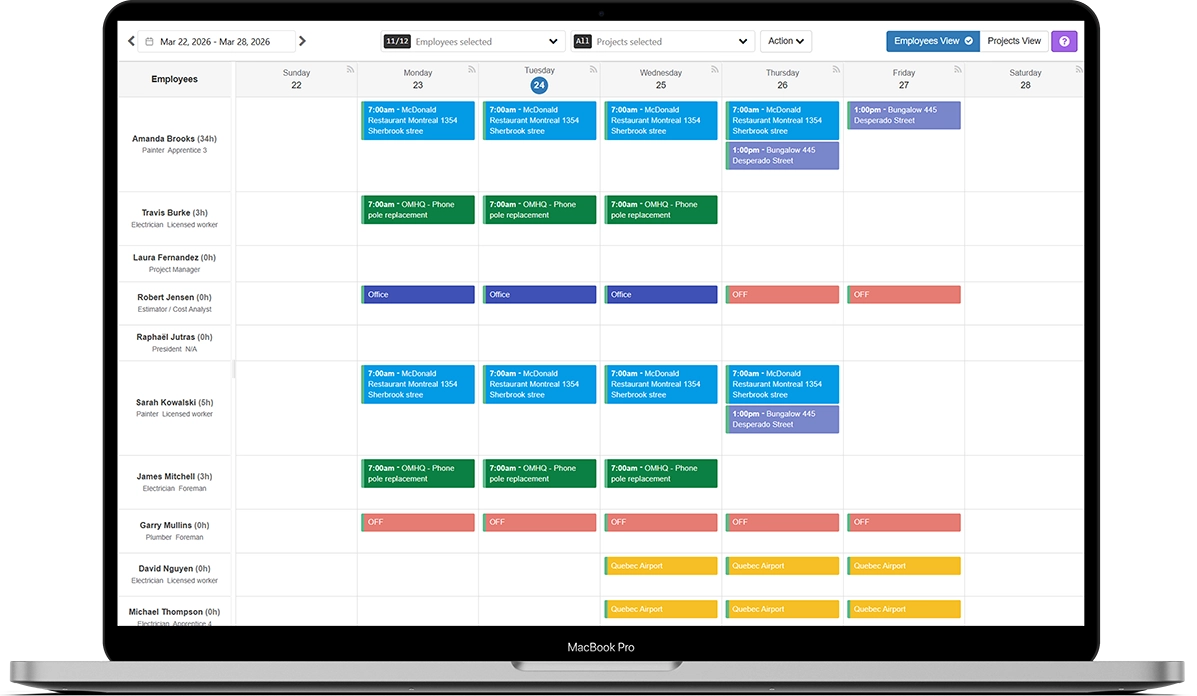Screen dimensions: 1197x696
Task: Open Amanda Brooks Friday Bungalow 445 shift
Action: 903,115
